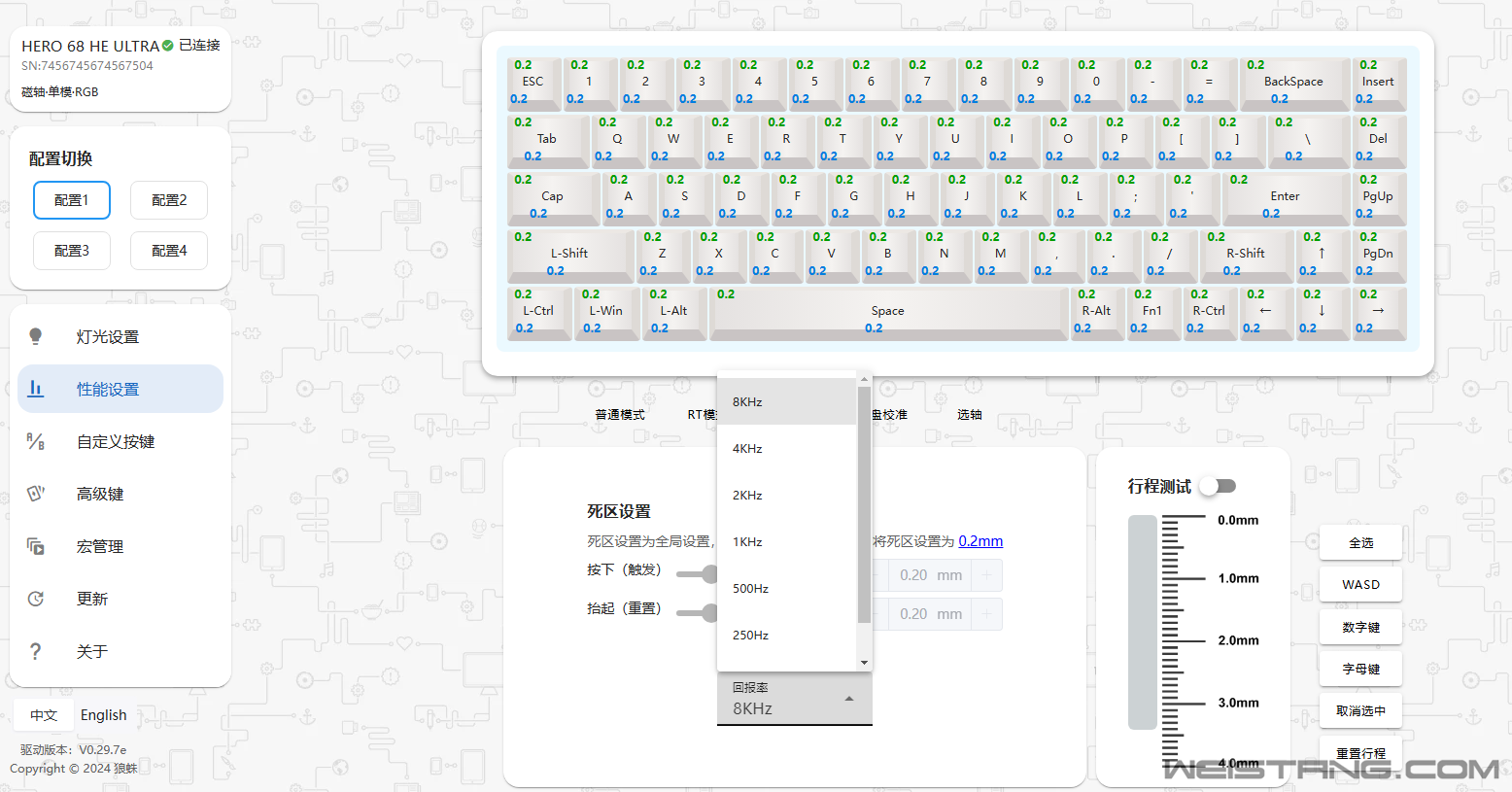Select the R-Ctrl key on keyboard
This screenshot has height=792, width=1512.
tap(1209, 312)
